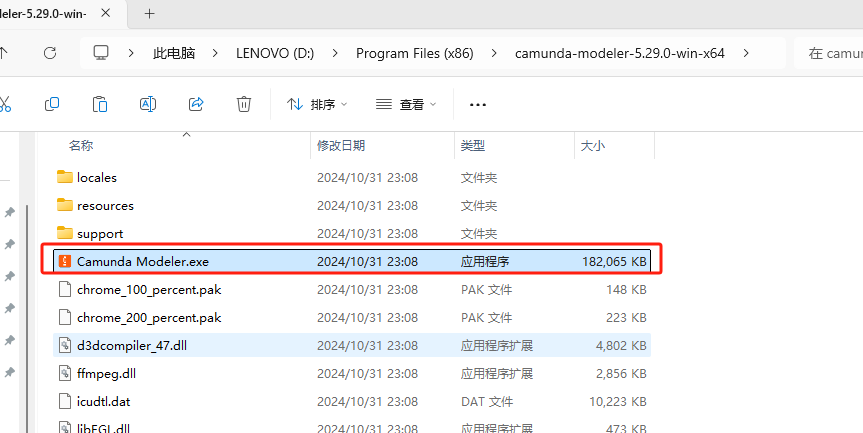Click the chrome_200_percent.pak file icon

65,317
